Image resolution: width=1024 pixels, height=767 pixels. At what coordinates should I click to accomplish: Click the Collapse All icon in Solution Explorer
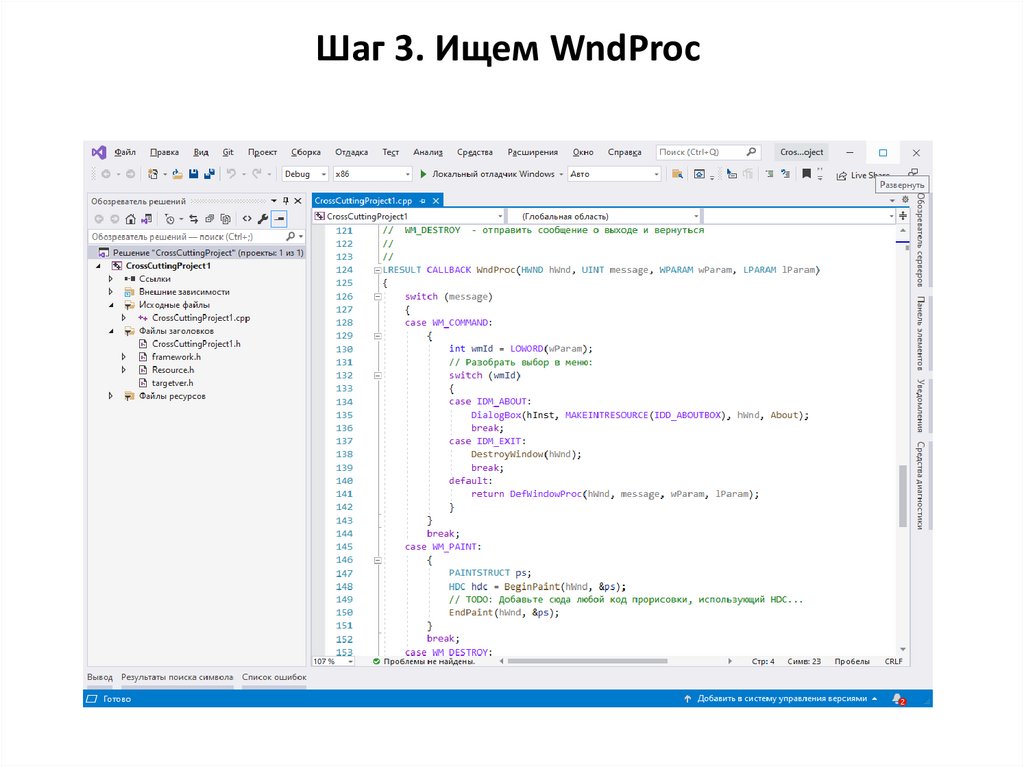click(x=210, y=219)
